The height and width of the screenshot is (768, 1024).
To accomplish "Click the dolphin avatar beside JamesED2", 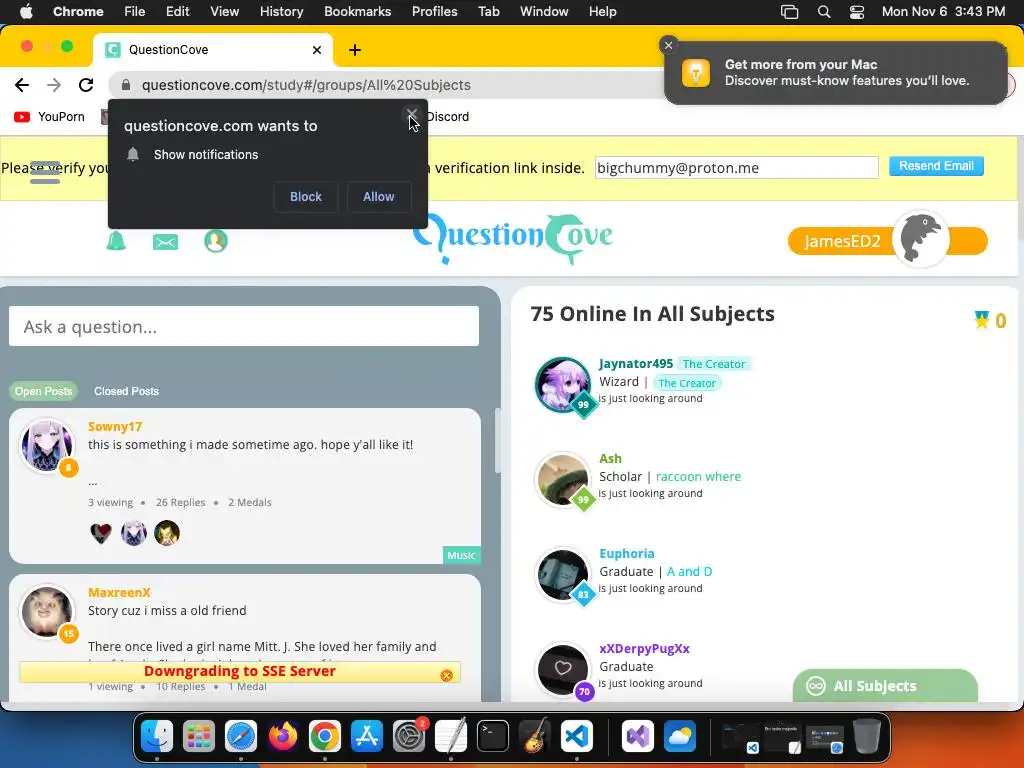I will point(921,239).
